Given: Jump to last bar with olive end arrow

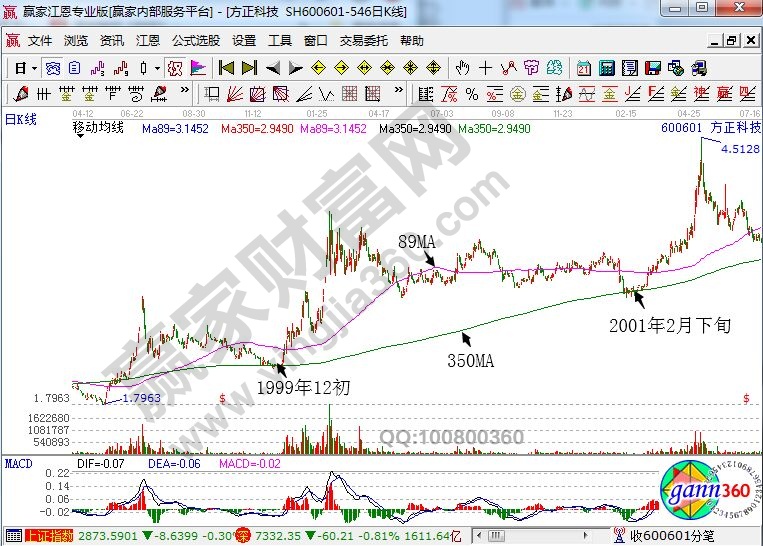Looking at the screenshot, I should pyautogui.click(x=250, y=68).
